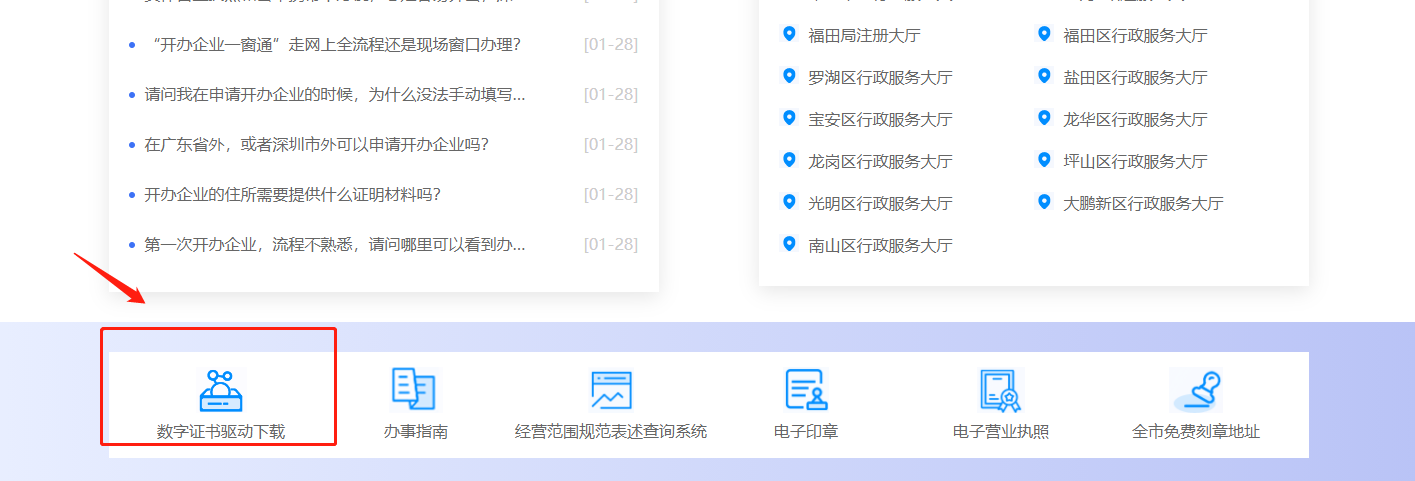Open the 全市免费刻章地址 stamp icon
Screen dimensions: 1415x481
(1196, 389)
